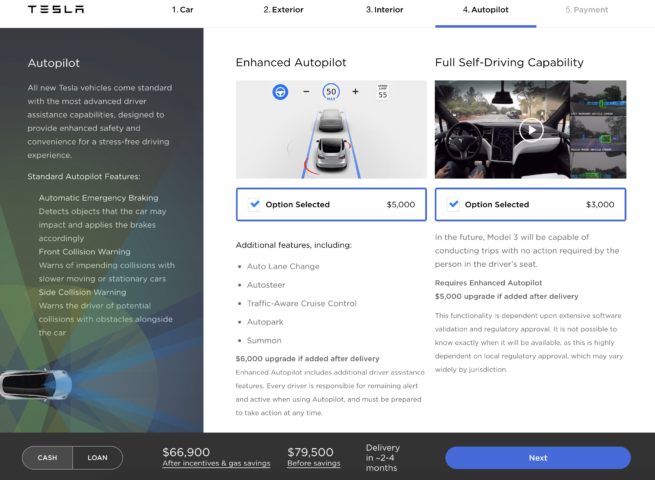
Task: Open the 5. Payment step
Action: click(x=586, y=10)
